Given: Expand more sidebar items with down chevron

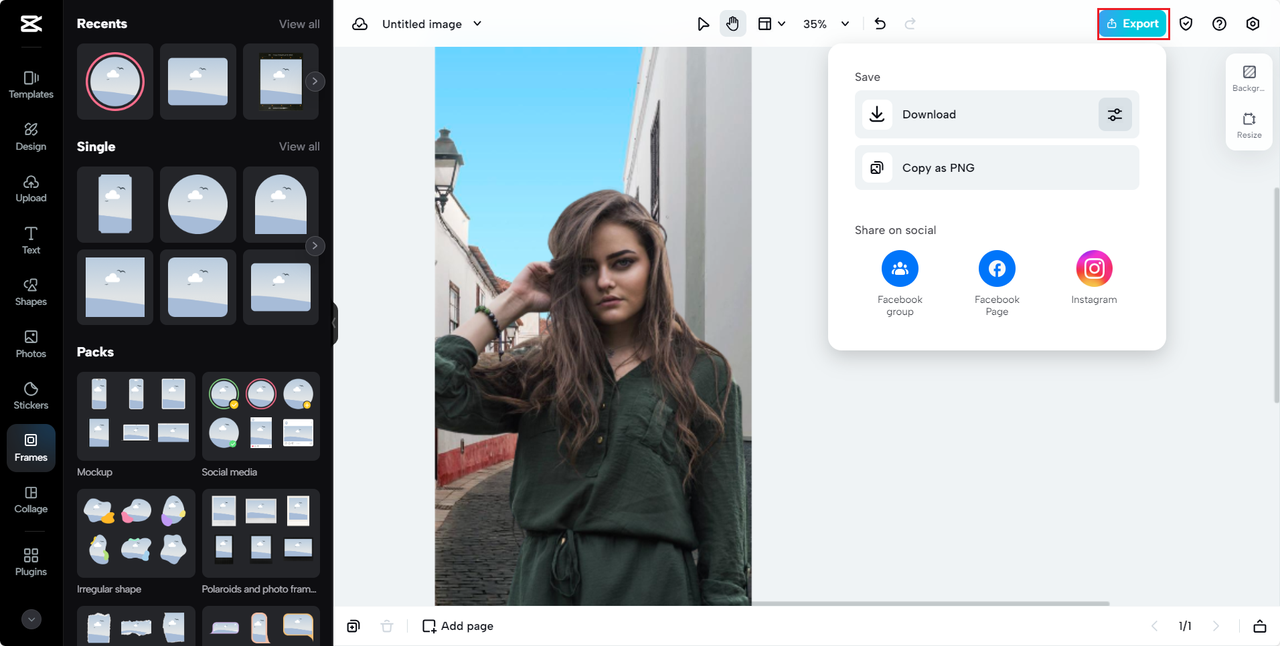Looking at the screenshot, I should click(x=31, y=619).
